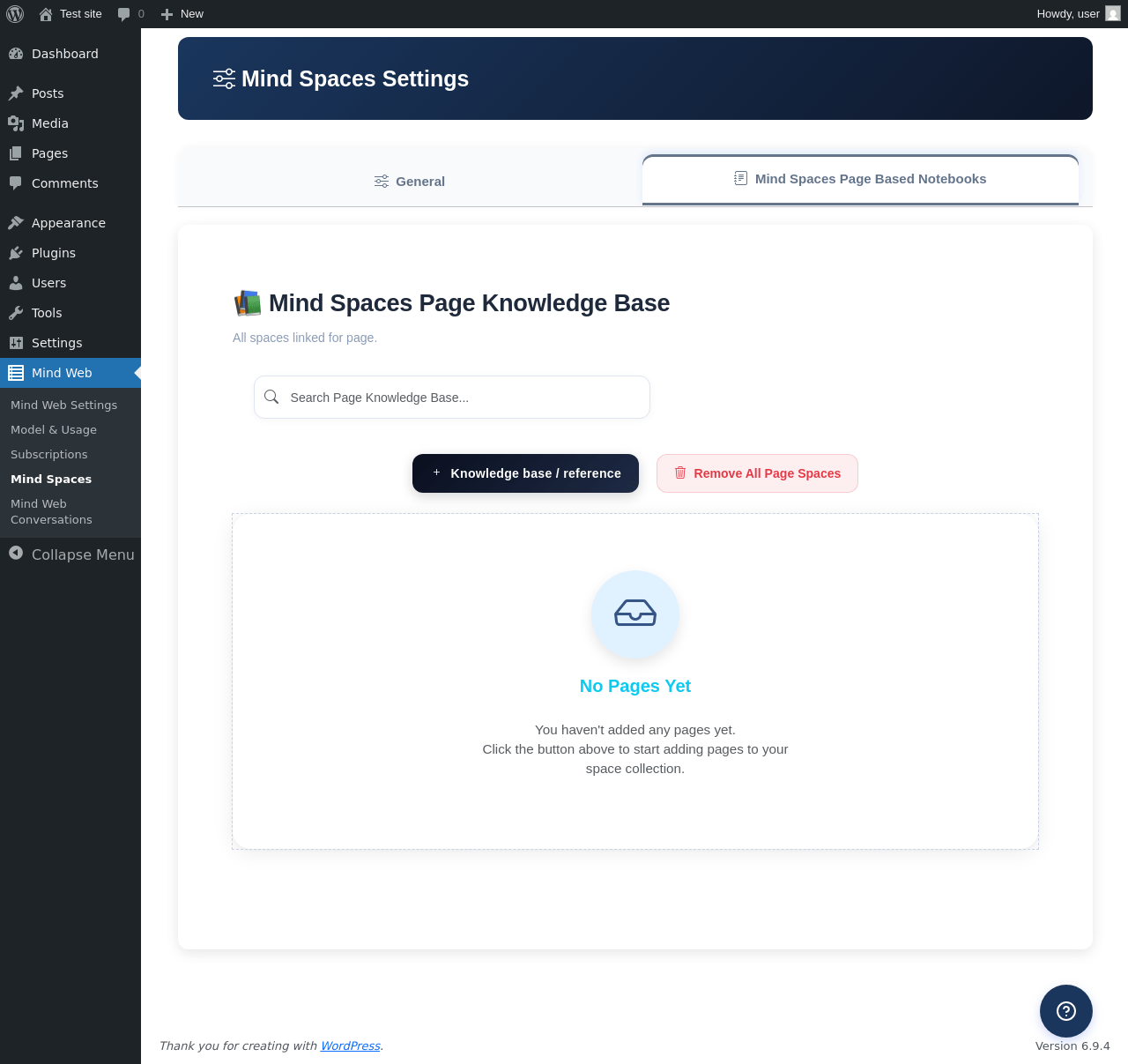Click the Plugins plug icon

click(16, 253)
